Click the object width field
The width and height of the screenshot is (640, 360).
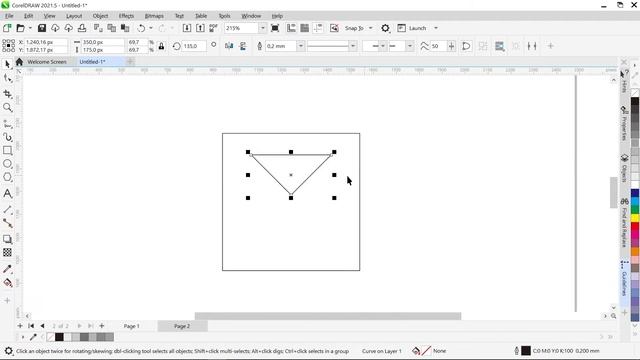(102, 42)
